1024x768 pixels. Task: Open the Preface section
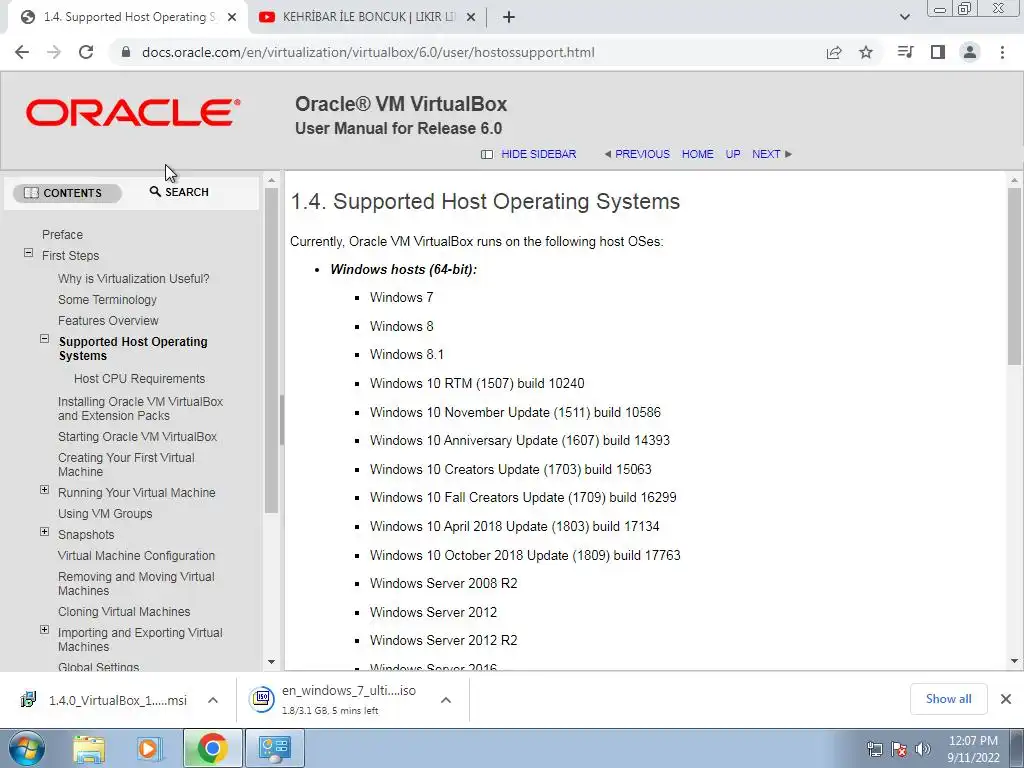63,234
